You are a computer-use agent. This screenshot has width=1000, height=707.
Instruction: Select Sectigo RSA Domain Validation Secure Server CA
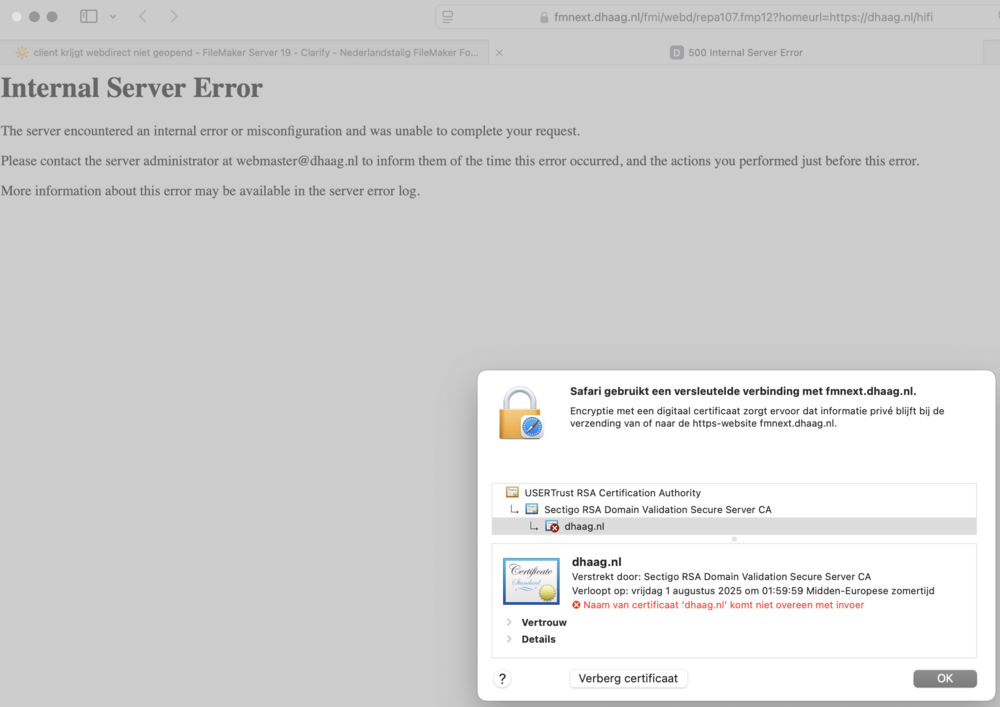point(657,509)
